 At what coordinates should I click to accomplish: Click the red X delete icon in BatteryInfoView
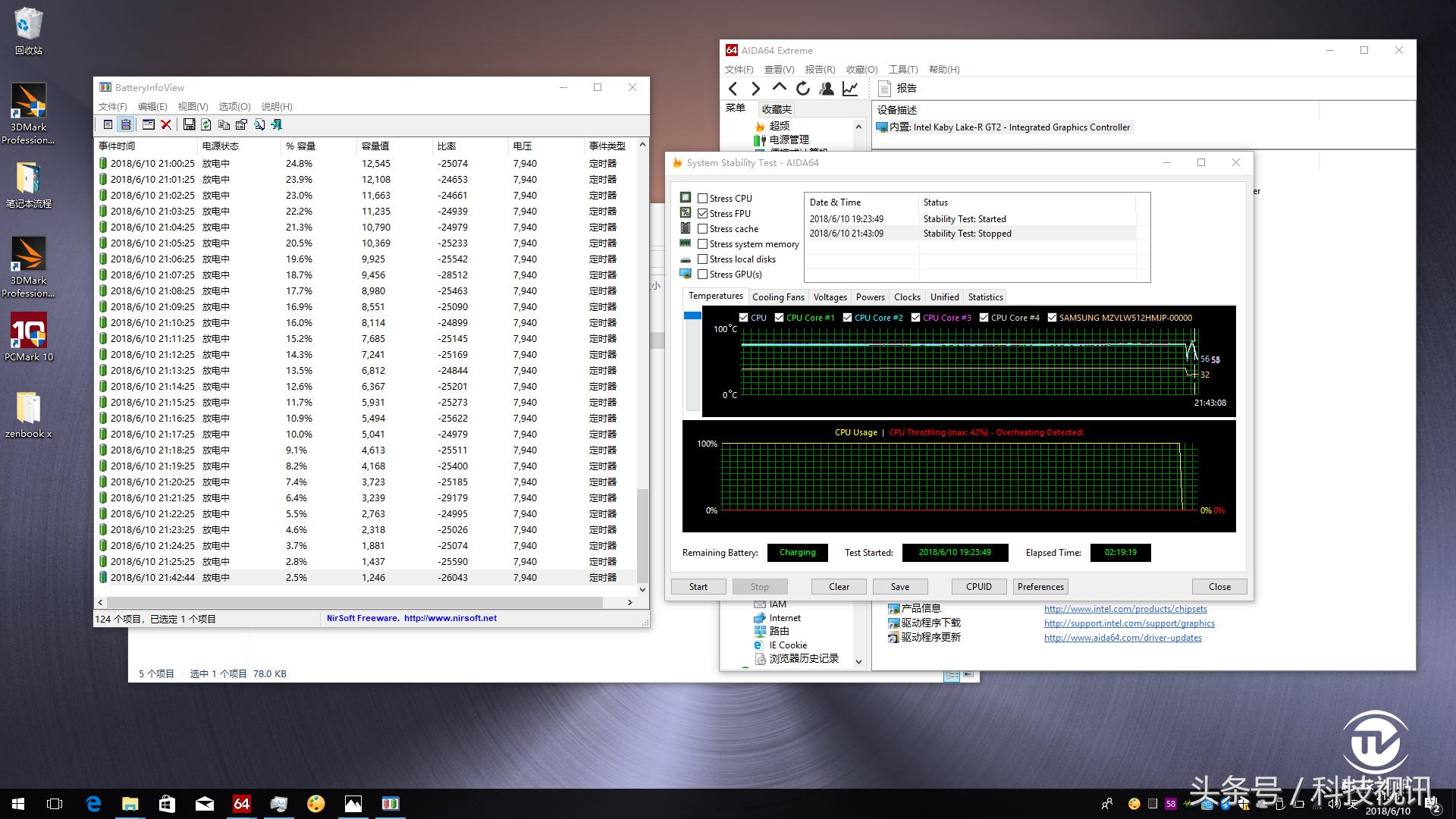[x=166, y=124]
